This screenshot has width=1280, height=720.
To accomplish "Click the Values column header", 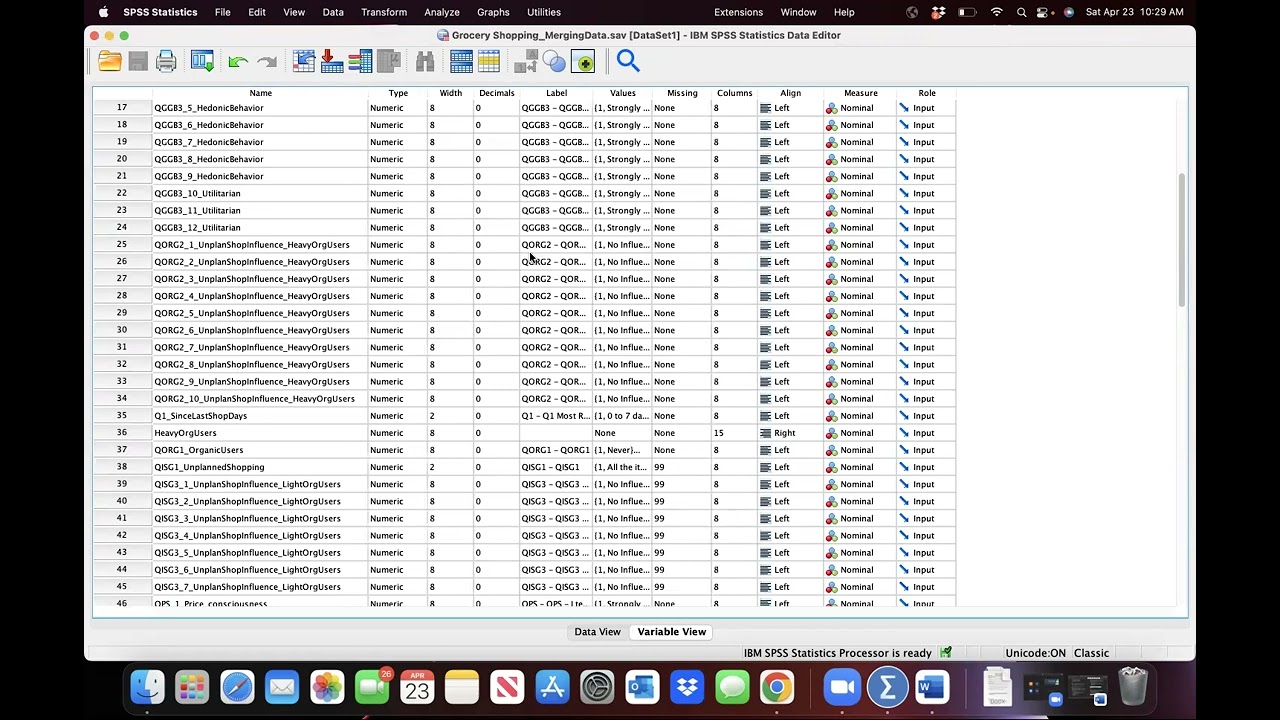I will tap(622, 93).
